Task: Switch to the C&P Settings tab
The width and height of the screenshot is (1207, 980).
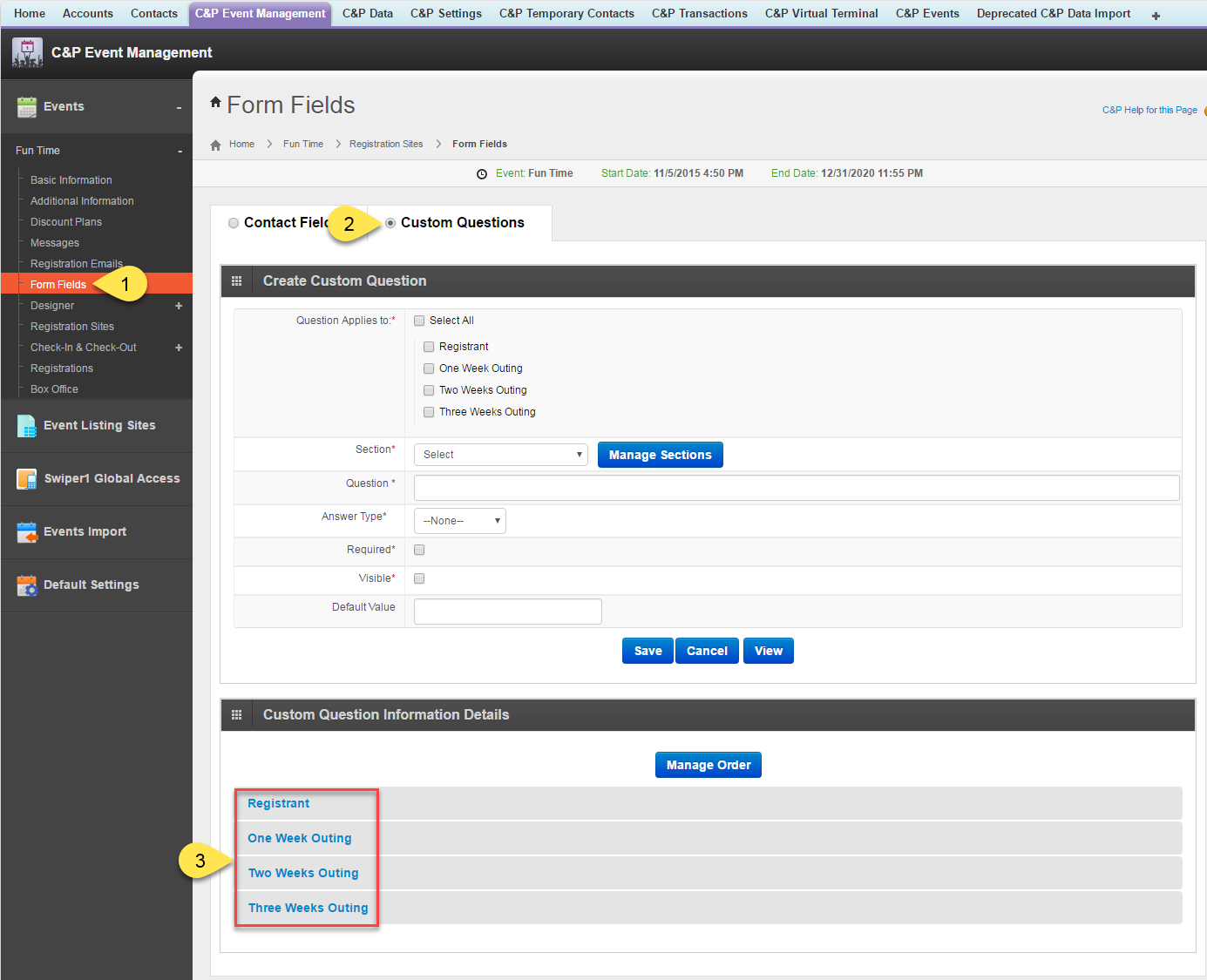Action: coord(446,13)
